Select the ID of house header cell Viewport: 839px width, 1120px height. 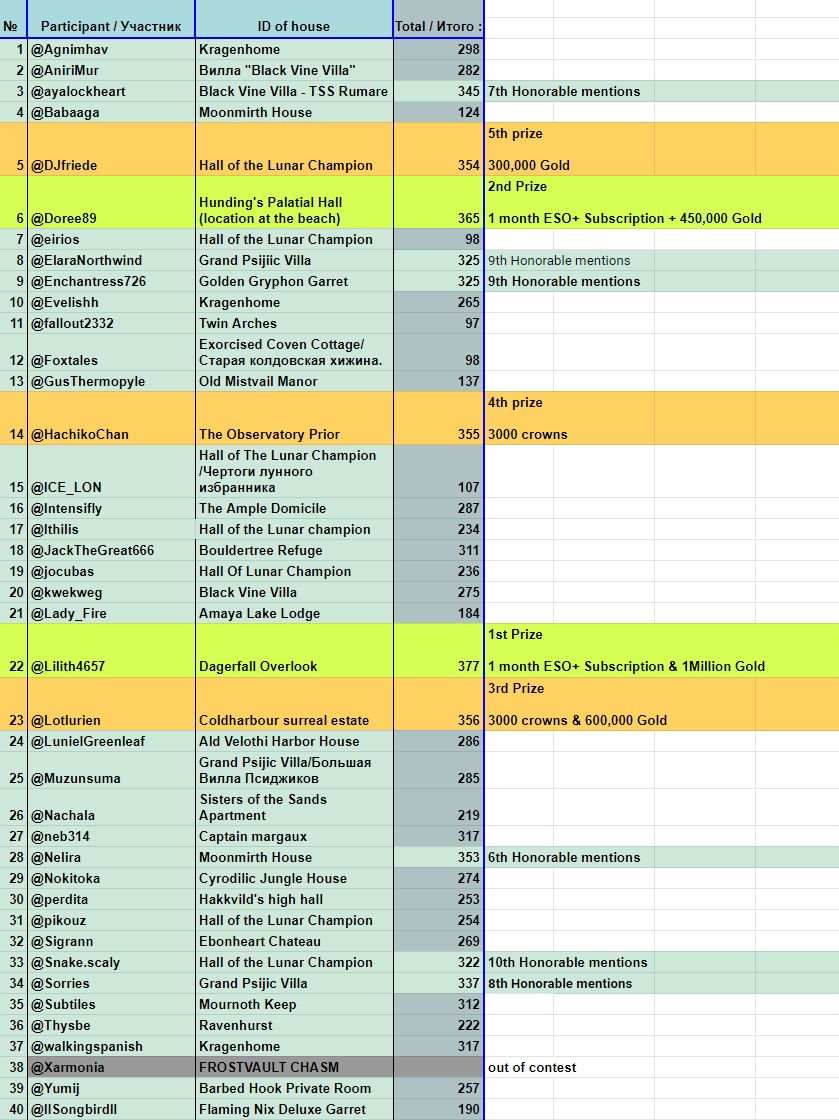tap(293, 19)
